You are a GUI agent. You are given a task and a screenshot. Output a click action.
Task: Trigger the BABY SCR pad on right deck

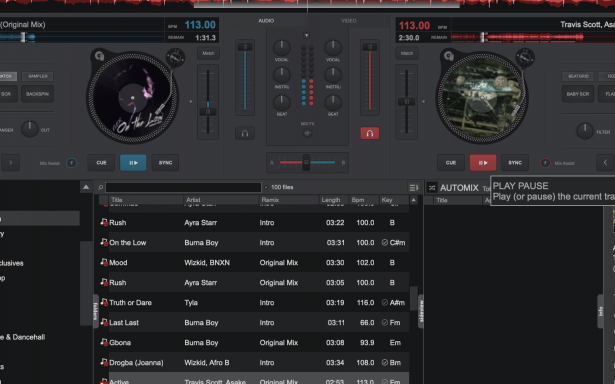578,94
